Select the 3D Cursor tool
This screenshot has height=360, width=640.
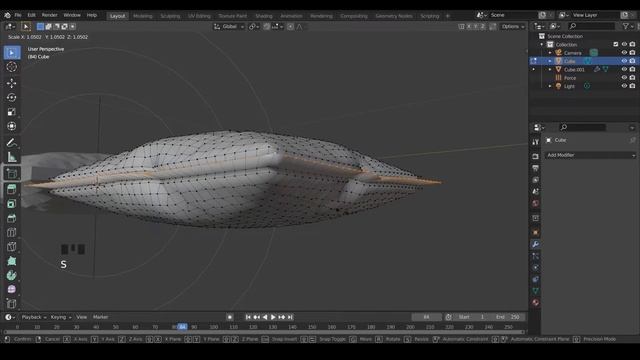coord(12,67)
